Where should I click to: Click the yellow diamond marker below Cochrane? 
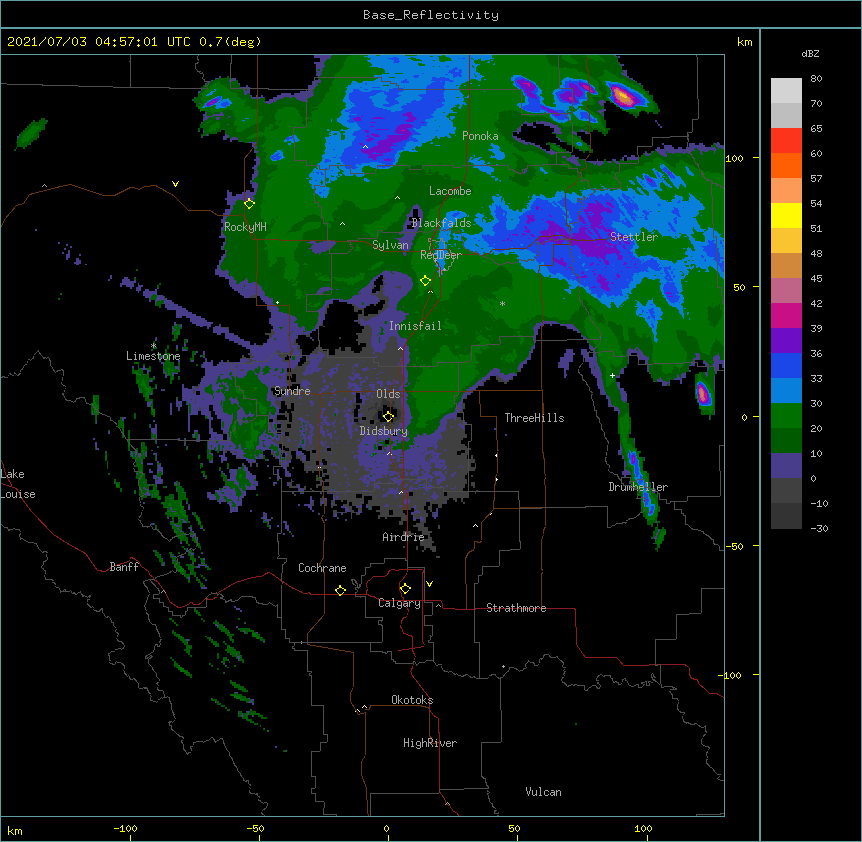[x=340, y=590]
